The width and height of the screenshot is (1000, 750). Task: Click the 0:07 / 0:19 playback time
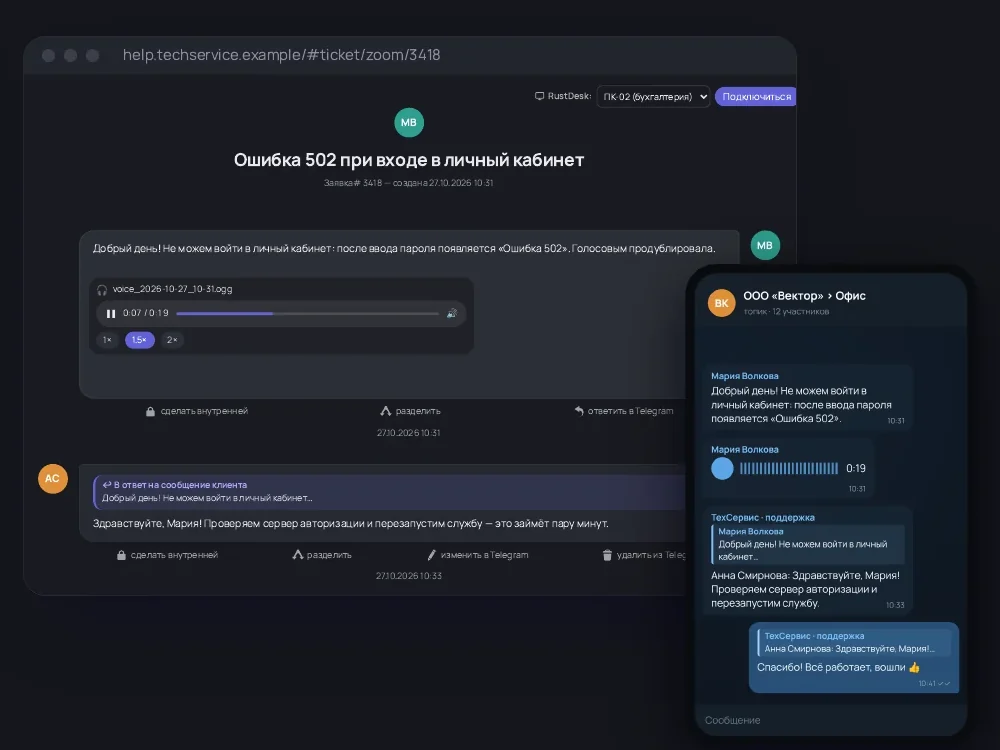pos(145,313)
